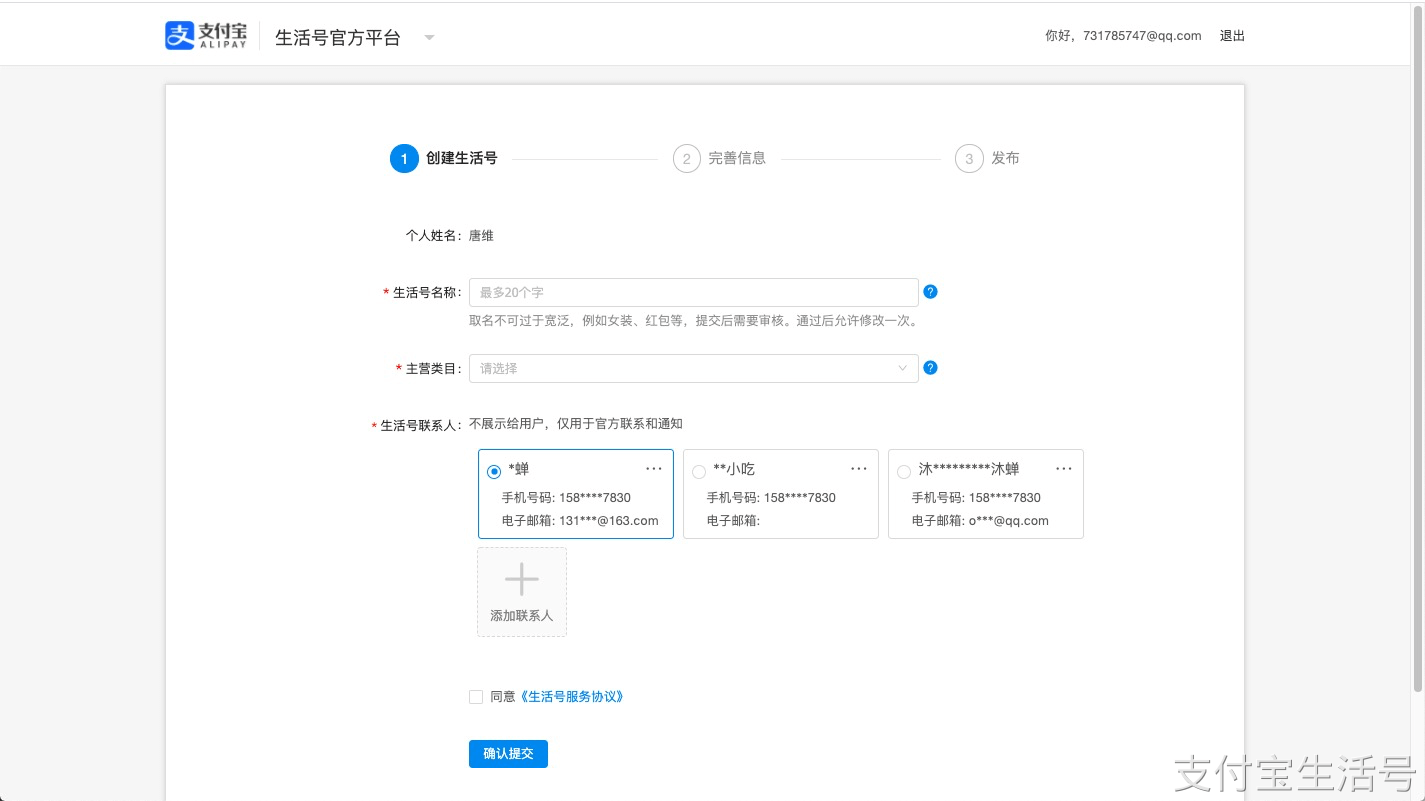Click the plus icon to add contact
This screenshot has width=1425, height=801.
521,579
